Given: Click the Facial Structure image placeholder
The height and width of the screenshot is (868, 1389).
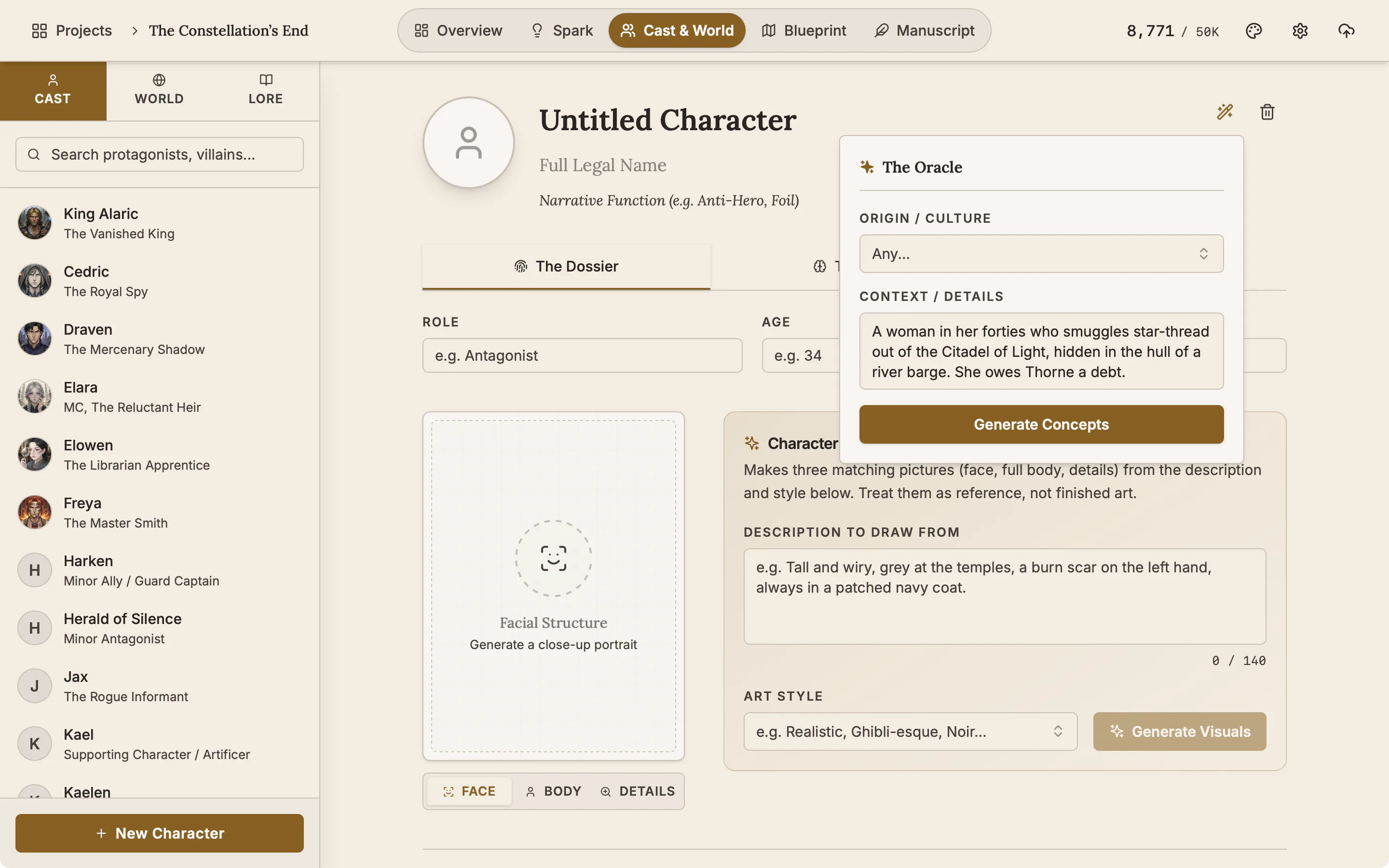Looking at the screenshot, I should pos(553,586).
